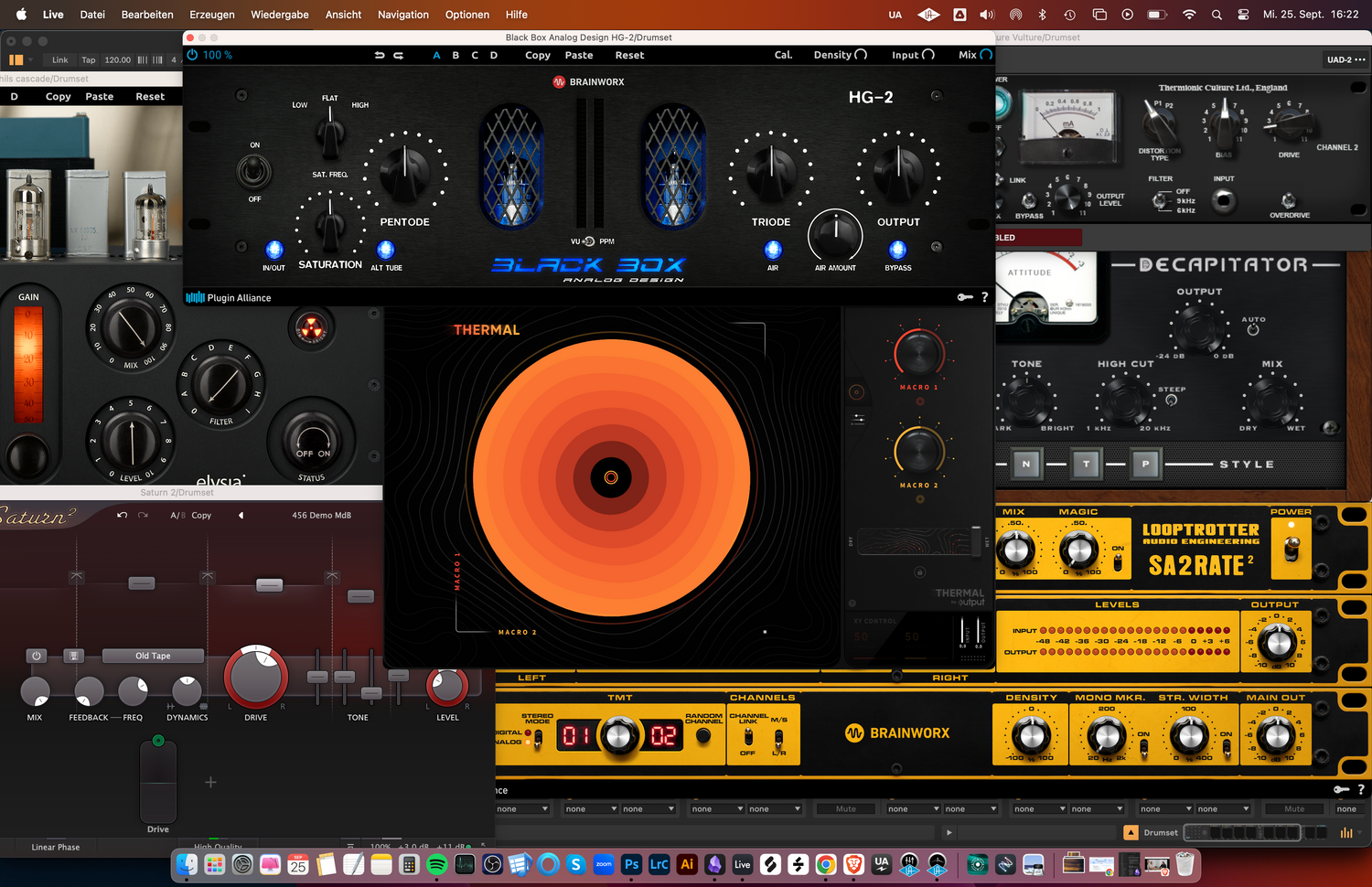Toggle the blue ALT TUBE button
Screen dimensions: 1372x887
tap(386, 250)
